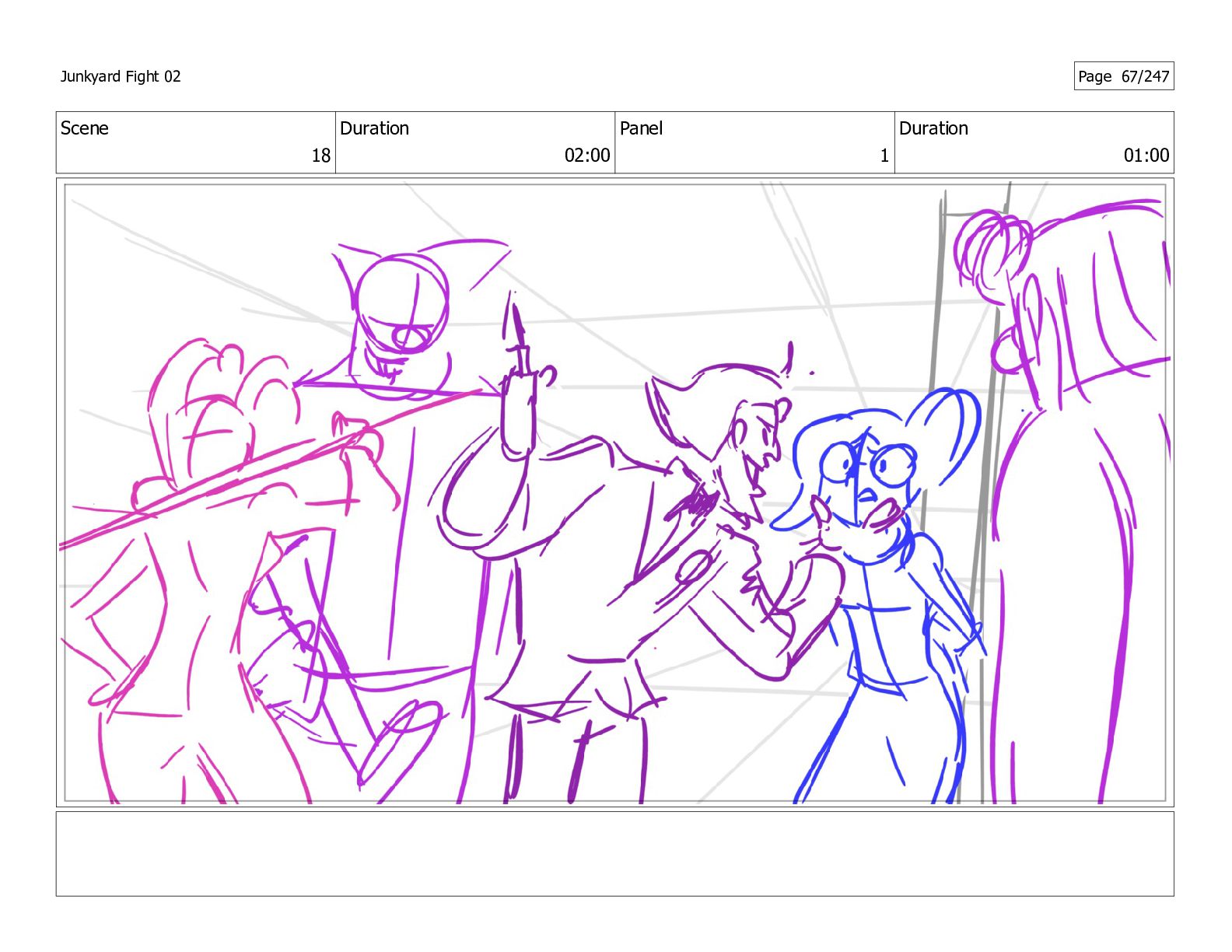
Task: Click scene duration value '02:00'
Action: 587,156
